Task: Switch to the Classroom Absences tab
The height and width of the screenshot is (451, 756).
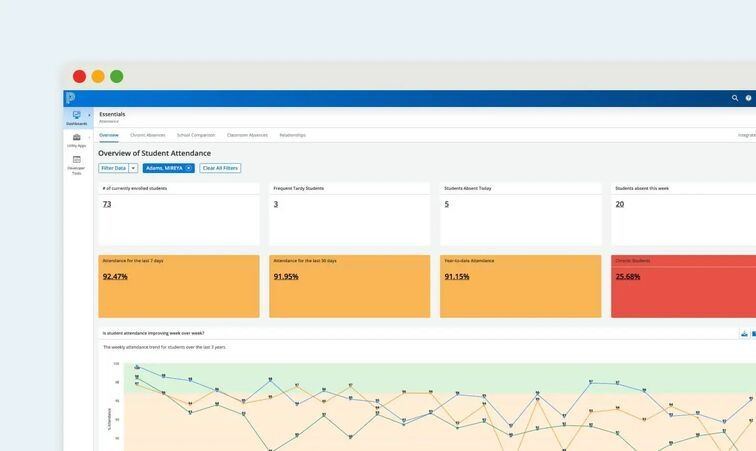Action: click(x=247, y=135)
